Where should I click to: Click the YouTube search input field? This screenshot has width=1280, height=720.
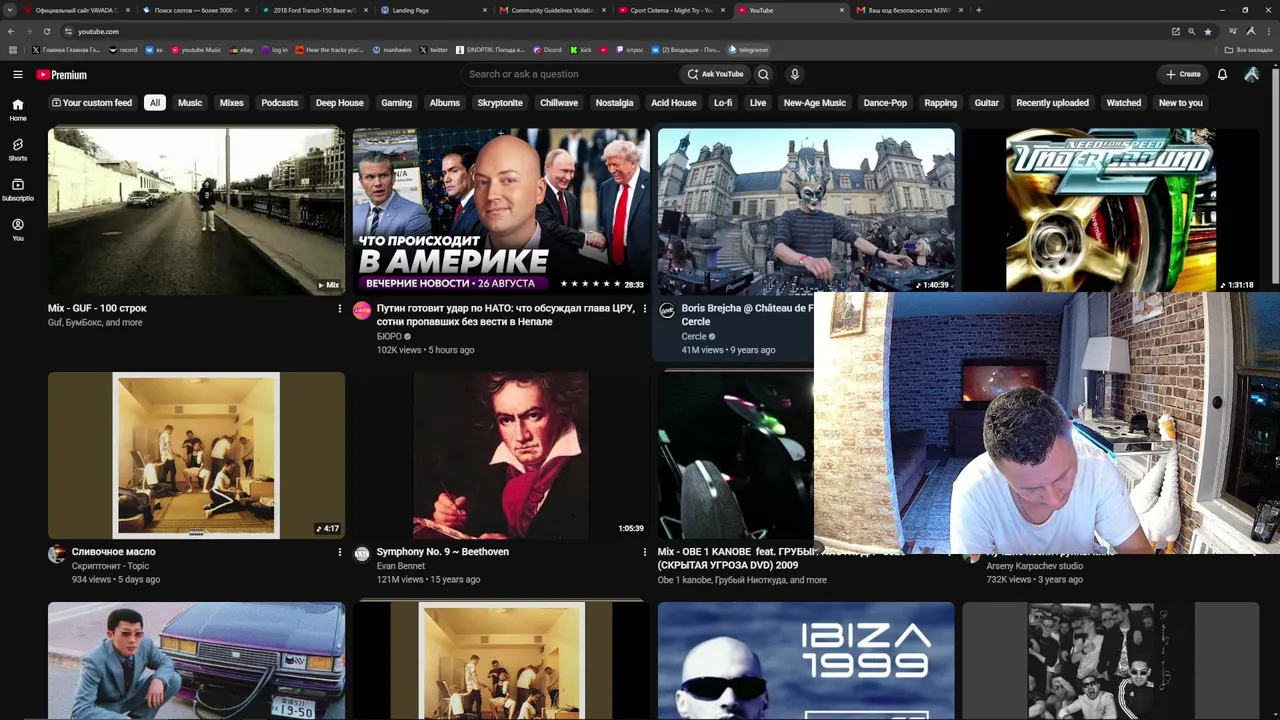tap(570, 74)
